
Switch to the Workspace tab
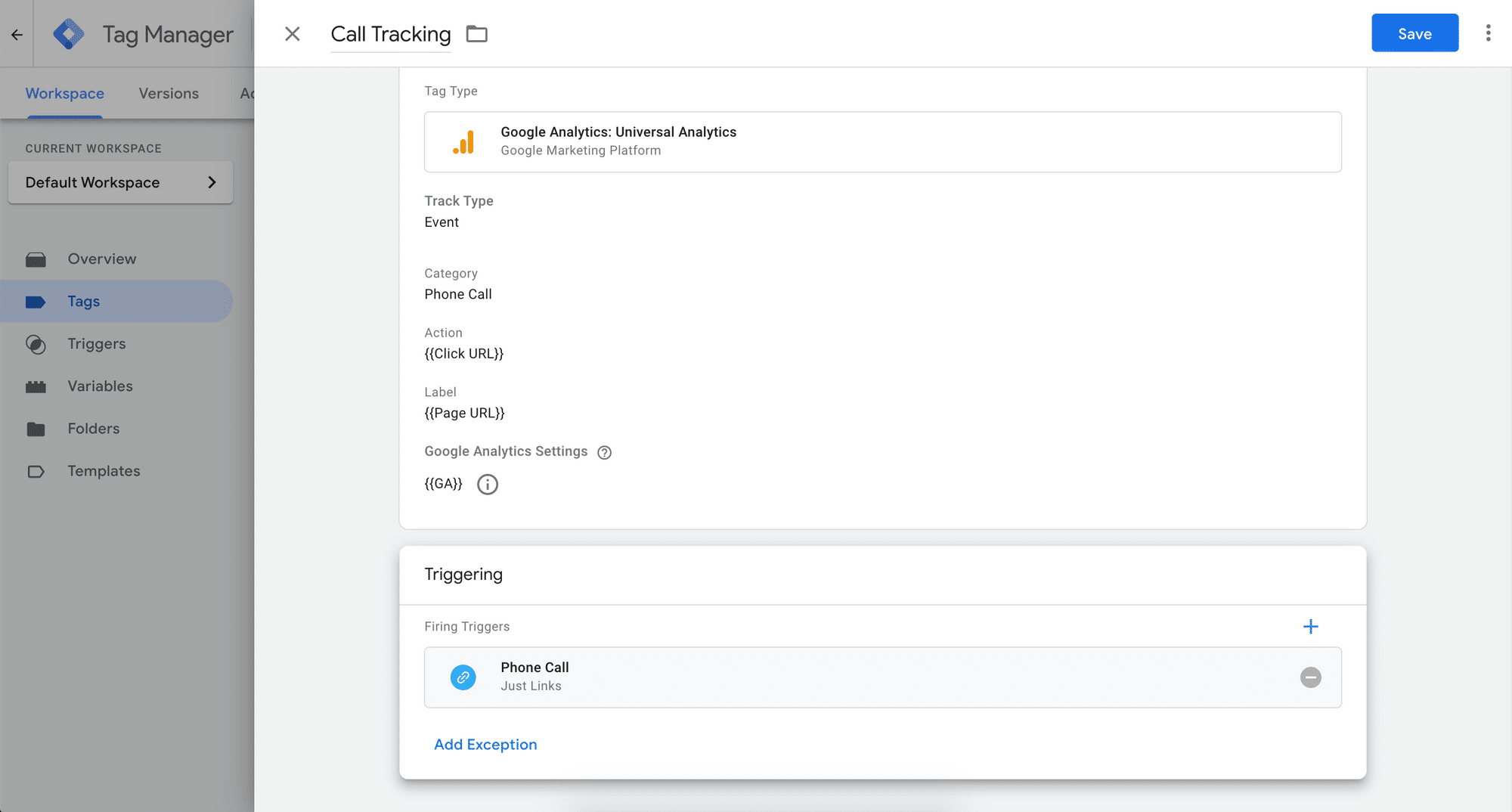[65, 94]
